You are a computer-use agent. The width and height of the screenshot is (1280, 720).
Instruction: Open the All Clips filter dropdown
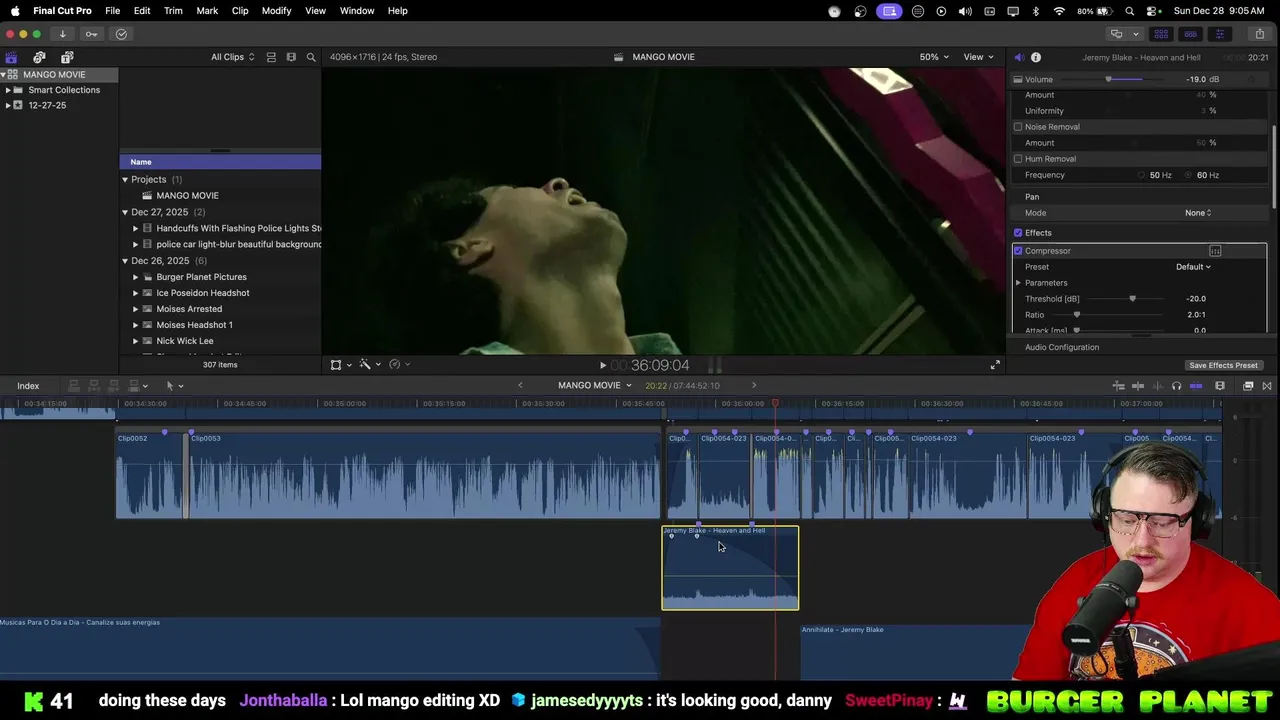(x=232, y=57)
